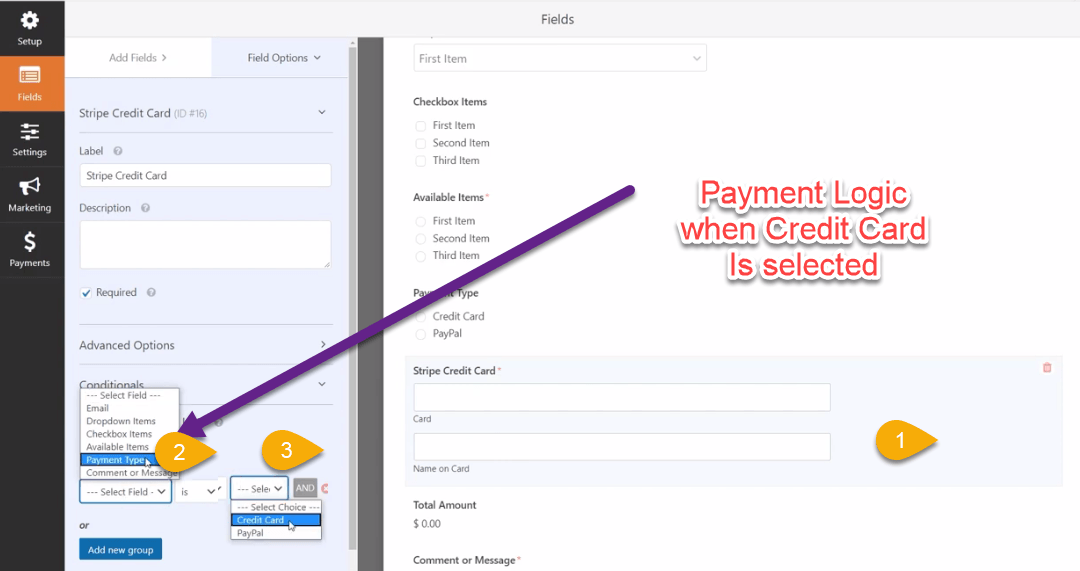
Task: Open the Marketing megaphone icon
Action: pyautogui.click(x=30, y=186)
